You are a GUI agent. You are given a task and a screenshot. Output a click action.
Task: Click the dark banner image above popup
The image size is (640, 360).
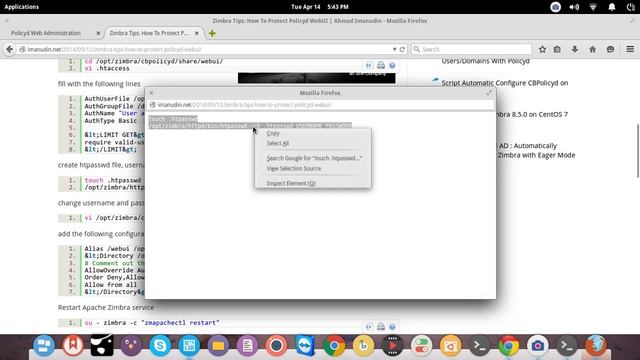click(x=316, y=78)
